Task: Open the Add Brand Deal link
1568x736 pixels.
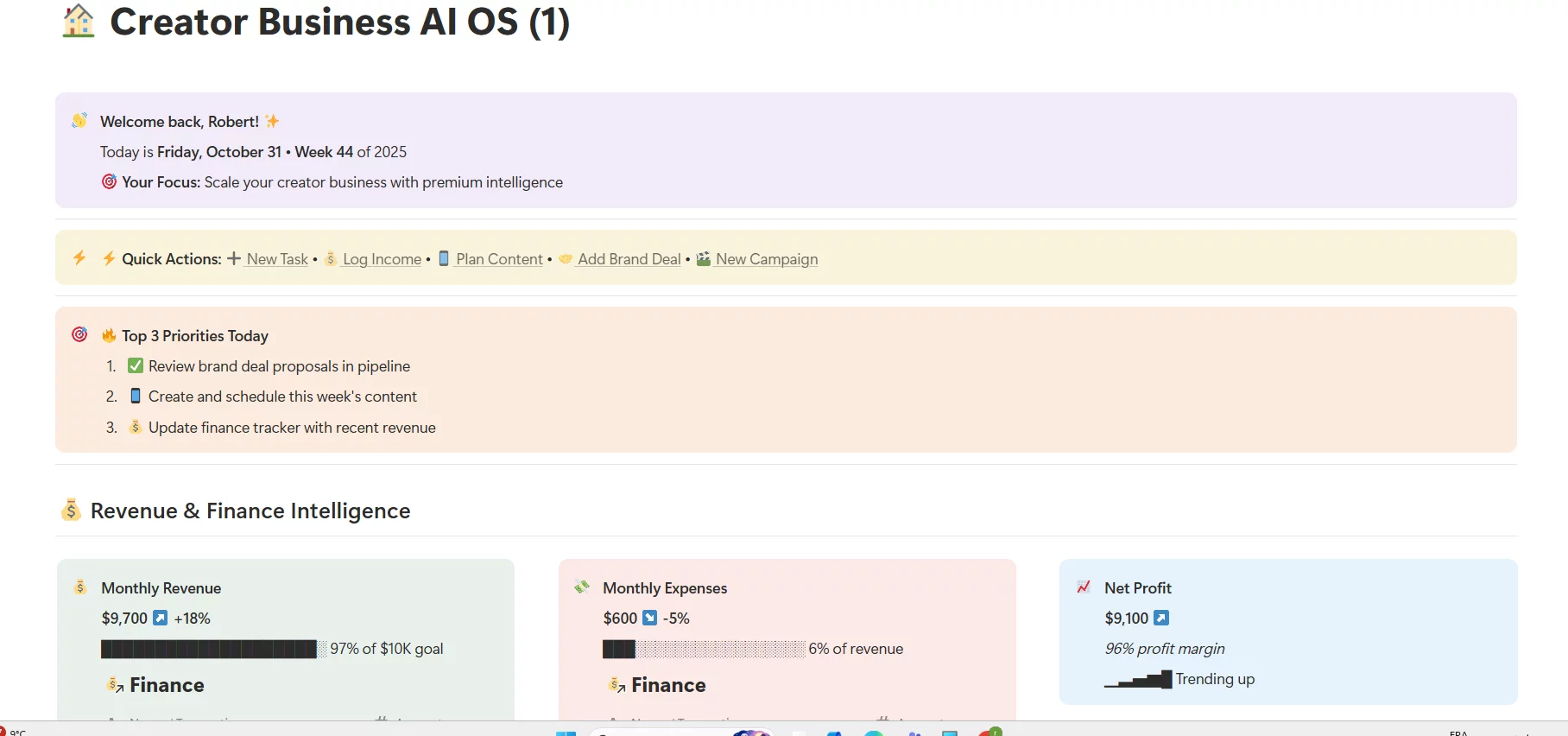Action: point(629,259)
